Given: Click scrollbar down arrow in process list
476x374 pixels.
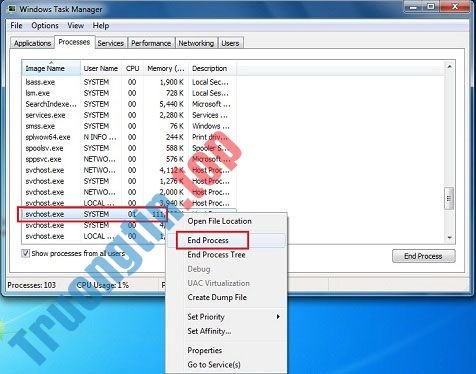Looking at the screenshot, I should 449,238.
